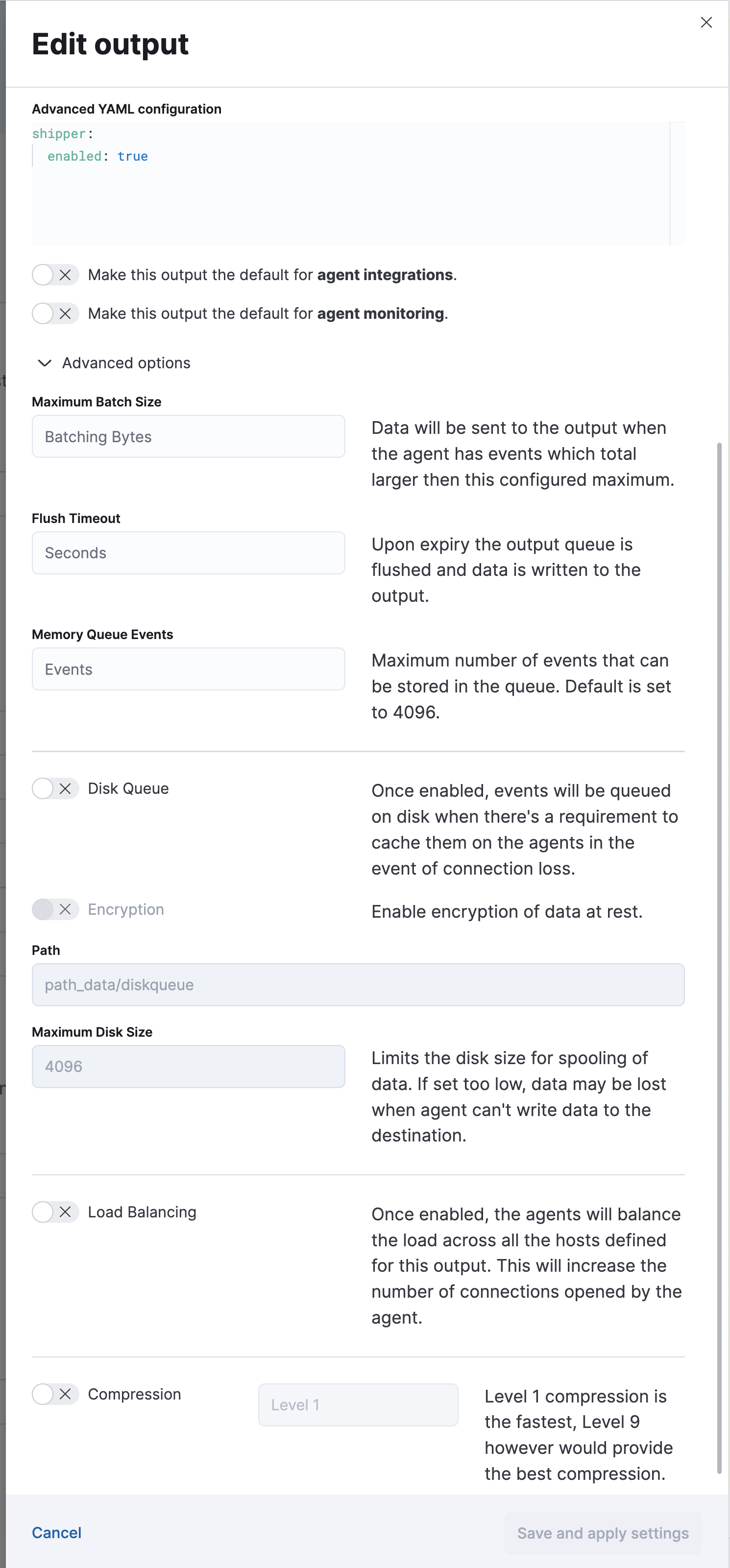This screenshot has height=1568, width=730.
Task: Enable the Load Balancing option
Action: tap(55, 1212)
